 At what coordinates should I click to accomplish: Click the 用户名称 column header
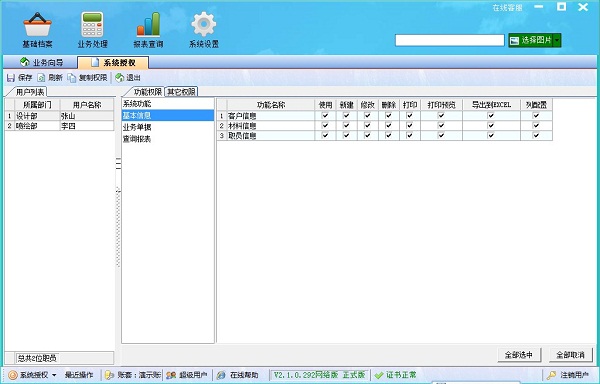[87, 105]
